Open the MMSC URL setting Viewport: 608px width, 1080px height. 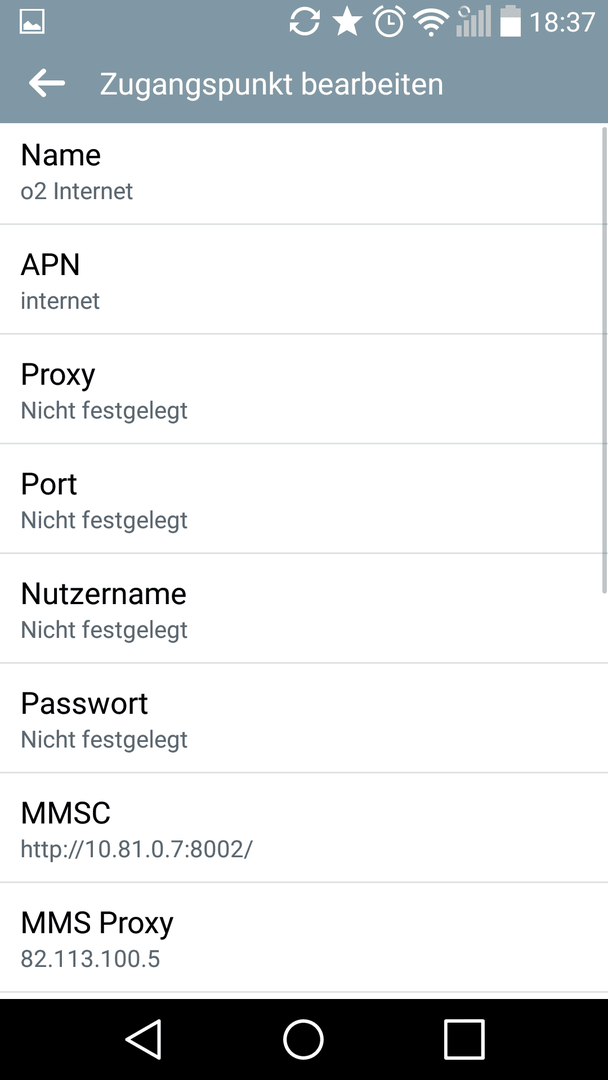301,827
